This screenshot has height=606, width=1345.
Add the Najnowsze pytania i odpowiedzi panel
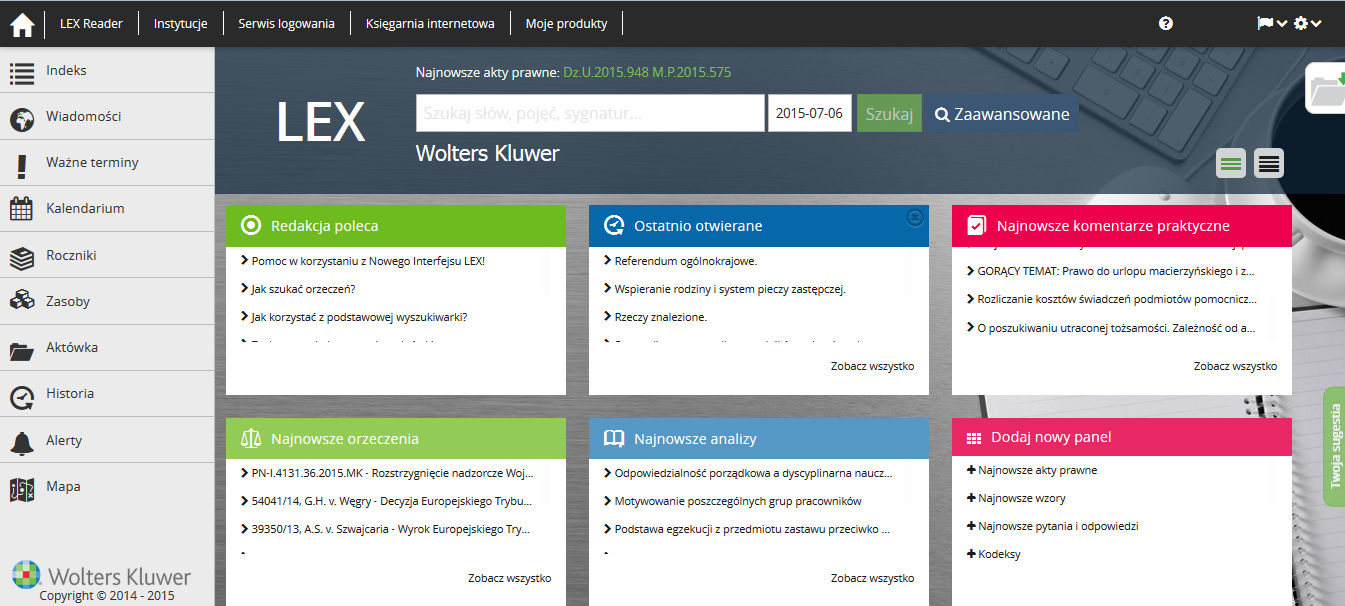tap(1053, 526)
